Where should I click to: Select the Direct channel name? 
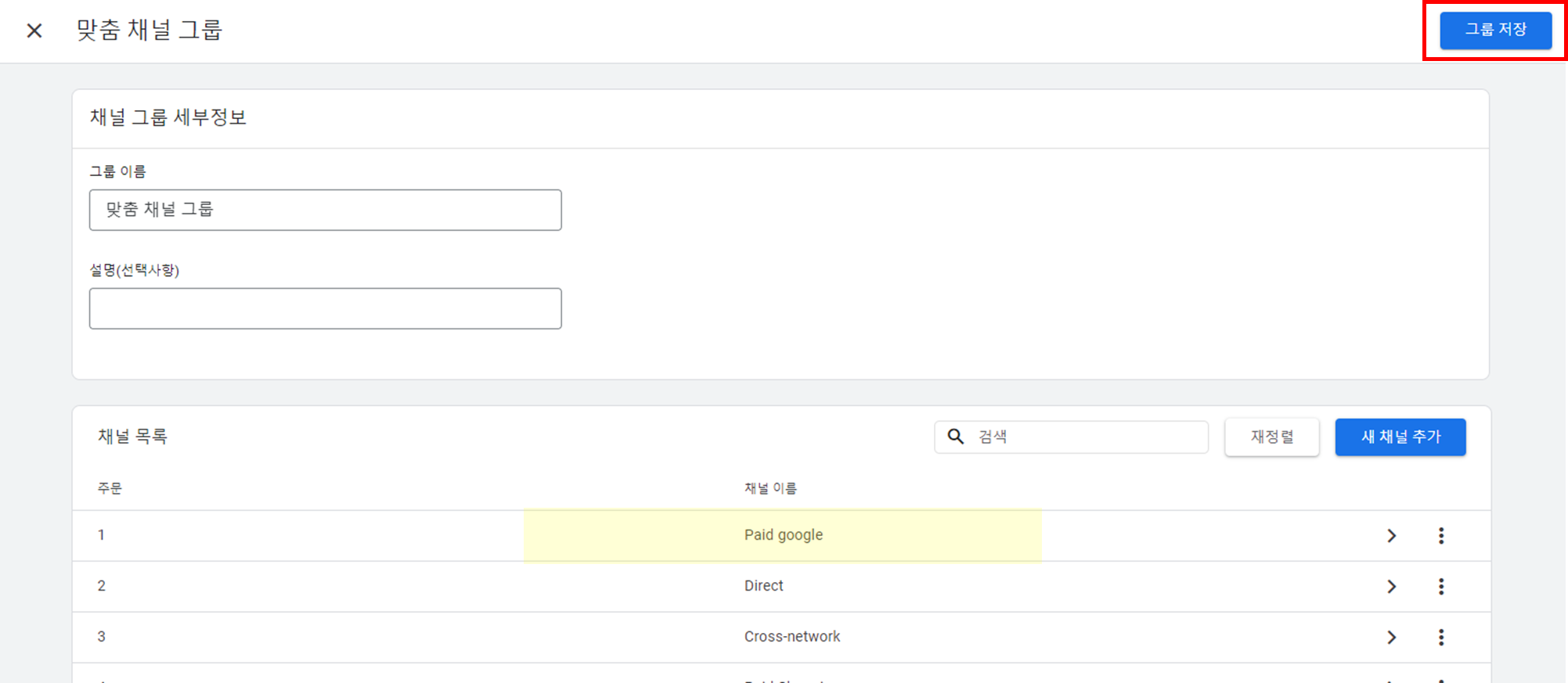[763, 586]
